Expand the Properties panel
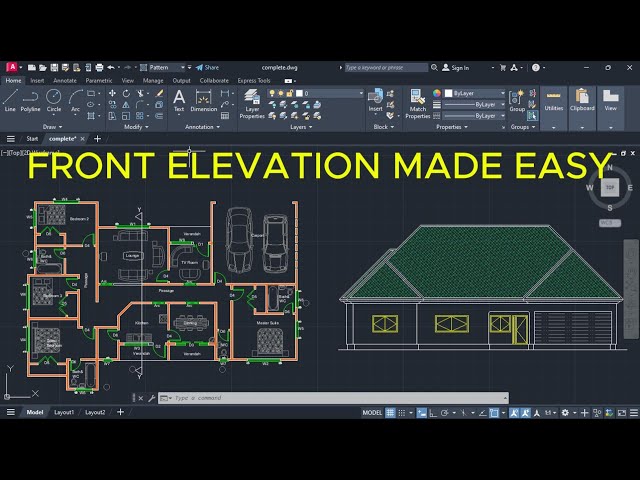 coord(452,127)
